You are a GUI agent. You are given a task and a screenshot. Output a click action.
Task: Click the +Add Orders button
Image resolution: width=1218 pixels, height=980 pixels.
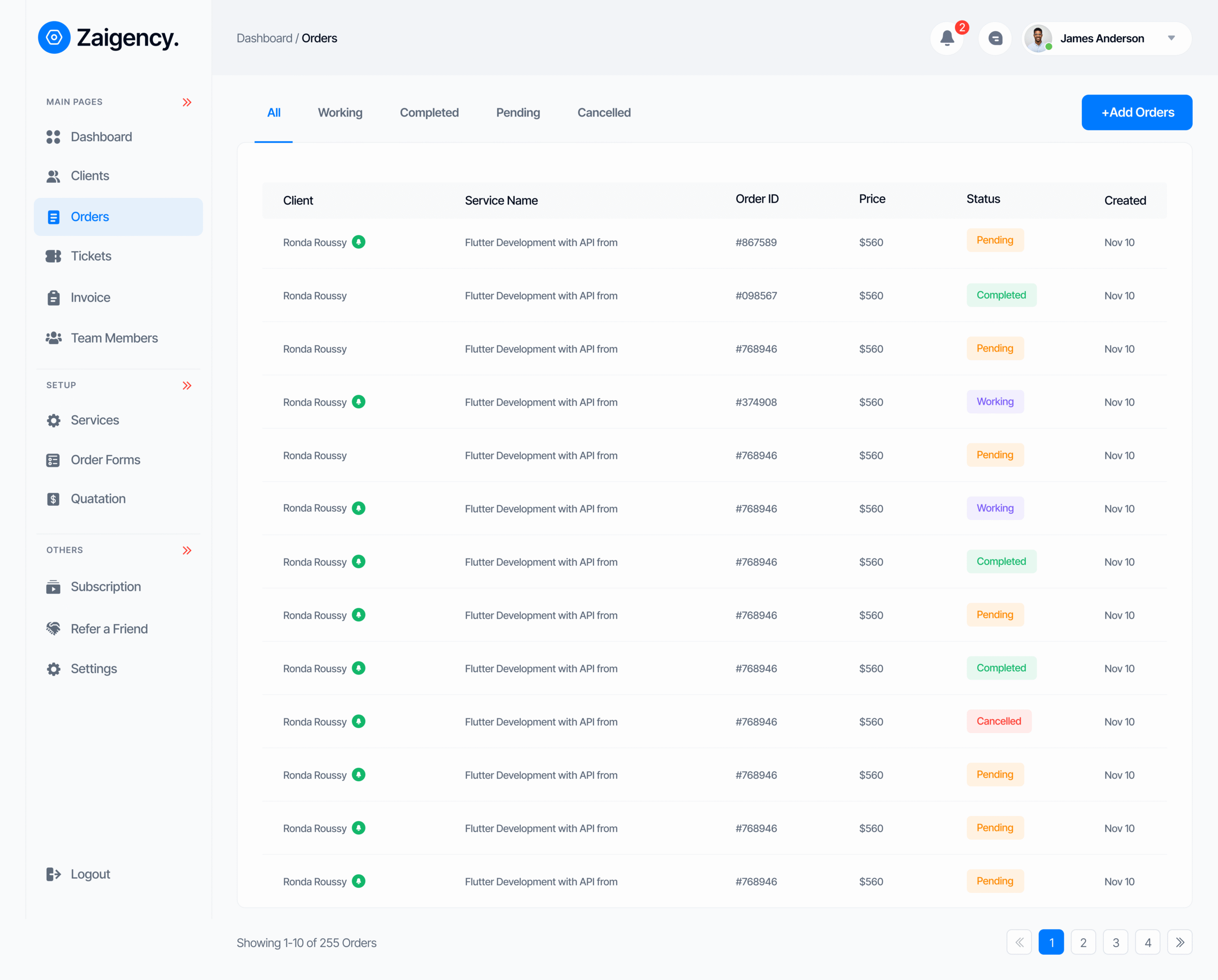click(1137, 112)
